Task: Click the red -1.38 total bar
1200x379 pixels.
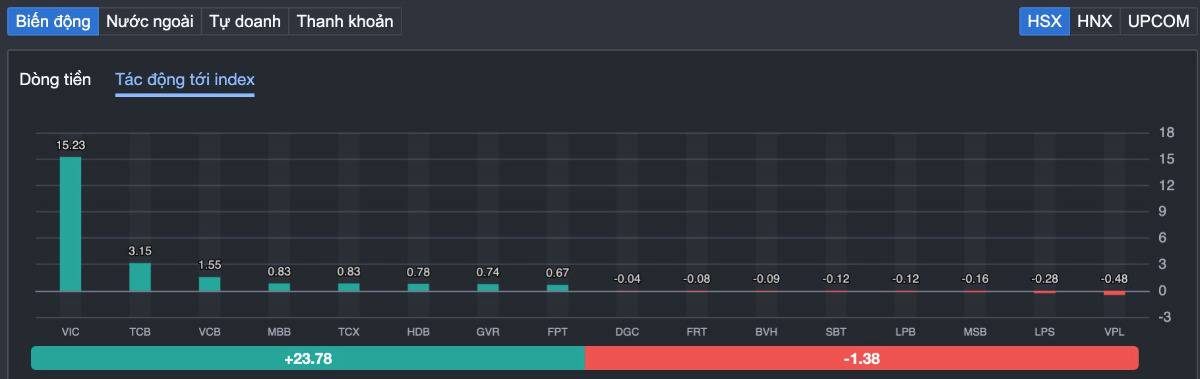Action: click(861, 358)
